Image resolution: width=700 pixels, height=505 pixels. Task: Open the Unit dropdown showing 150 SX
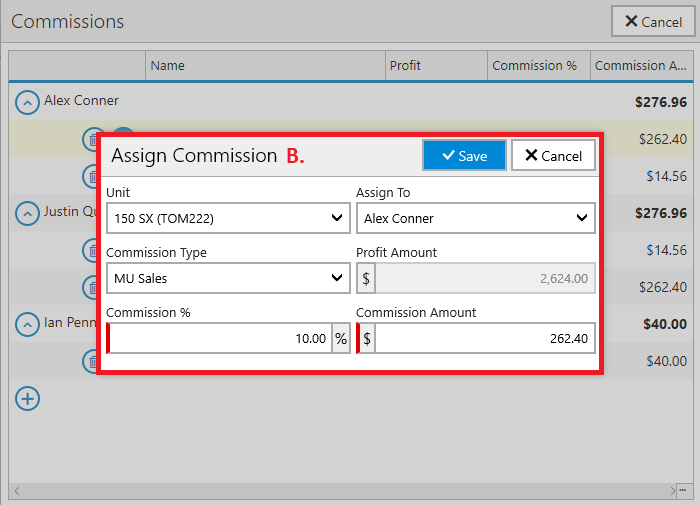pos(228,218)
